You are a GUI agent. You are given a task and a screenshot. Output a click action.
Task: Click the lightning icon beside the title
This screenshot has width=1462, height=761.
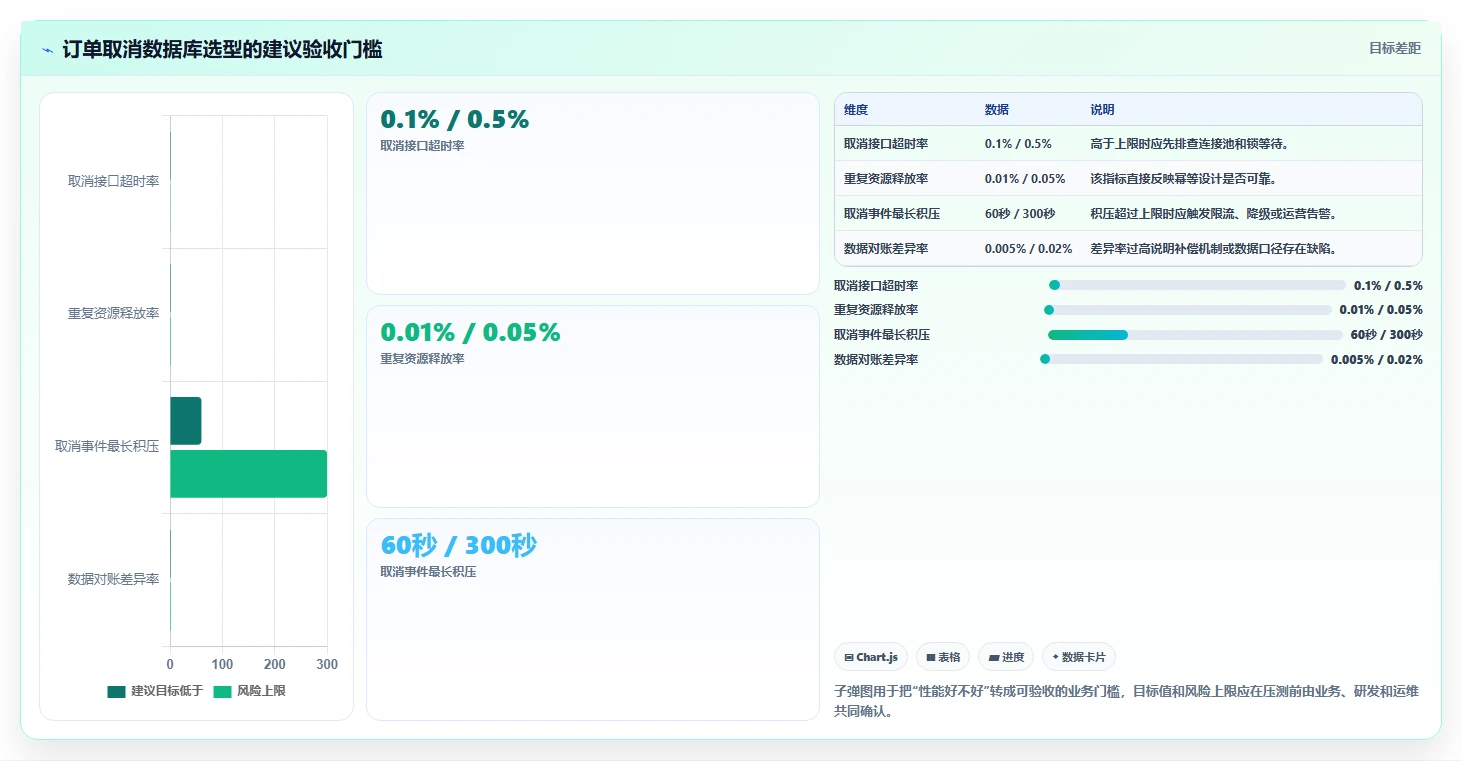47,50
